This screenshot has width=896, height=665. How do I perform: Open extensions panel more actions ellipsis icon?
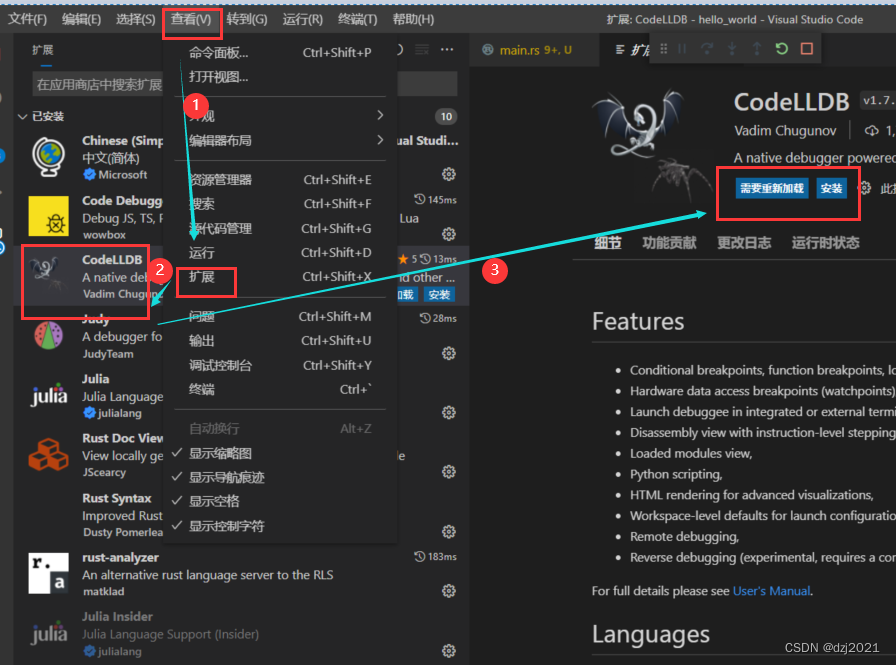[x=447, y=49]
